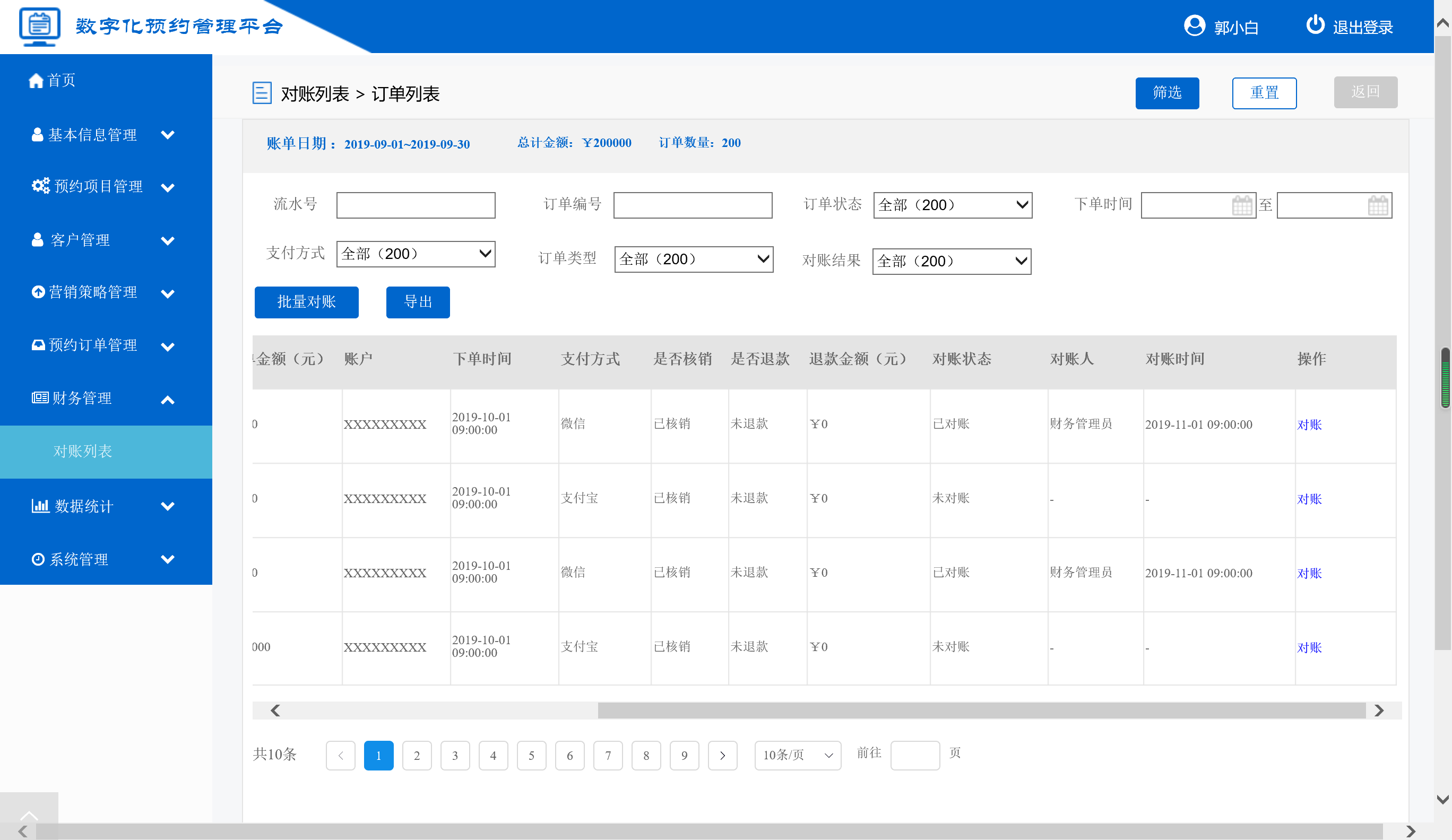Open the end date calendar icon
The image size is (1452, 840).
[1378, 206]
